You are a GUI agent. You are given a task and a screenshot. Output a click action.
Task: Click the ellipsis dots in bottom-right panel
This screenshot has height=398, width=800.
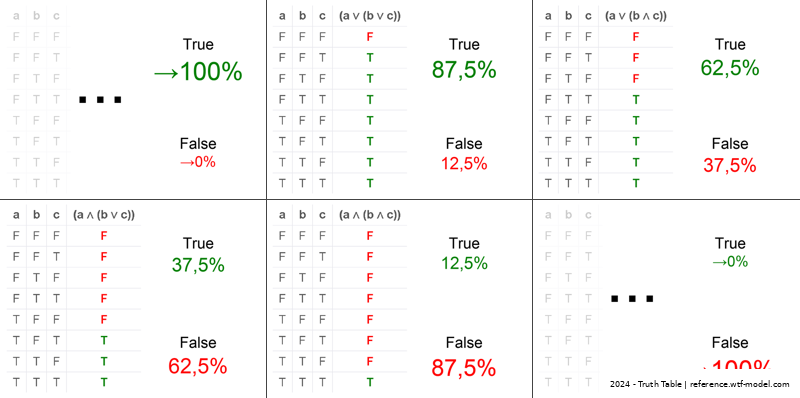click(632, 298)
